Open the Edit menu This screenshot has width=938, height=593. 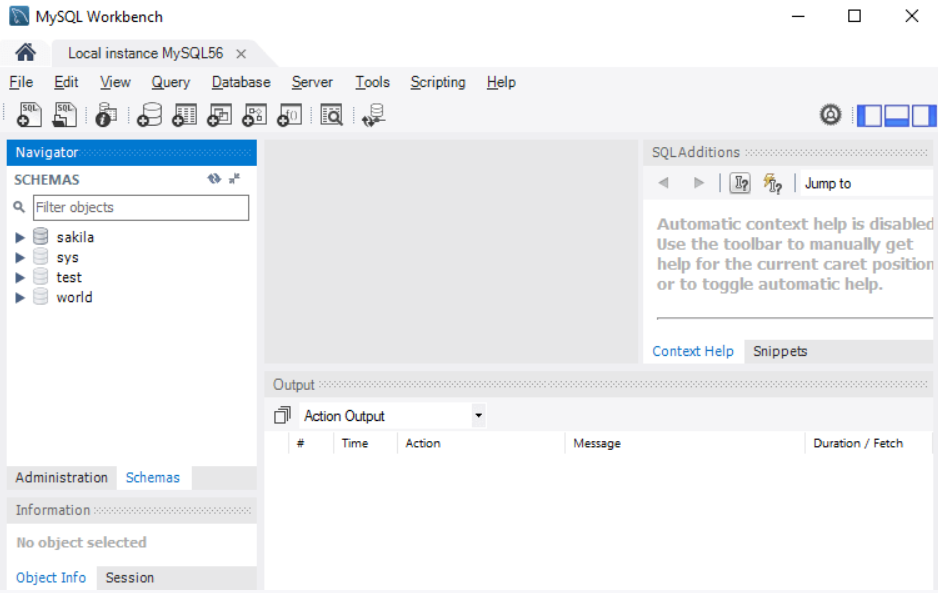[66, 82]
